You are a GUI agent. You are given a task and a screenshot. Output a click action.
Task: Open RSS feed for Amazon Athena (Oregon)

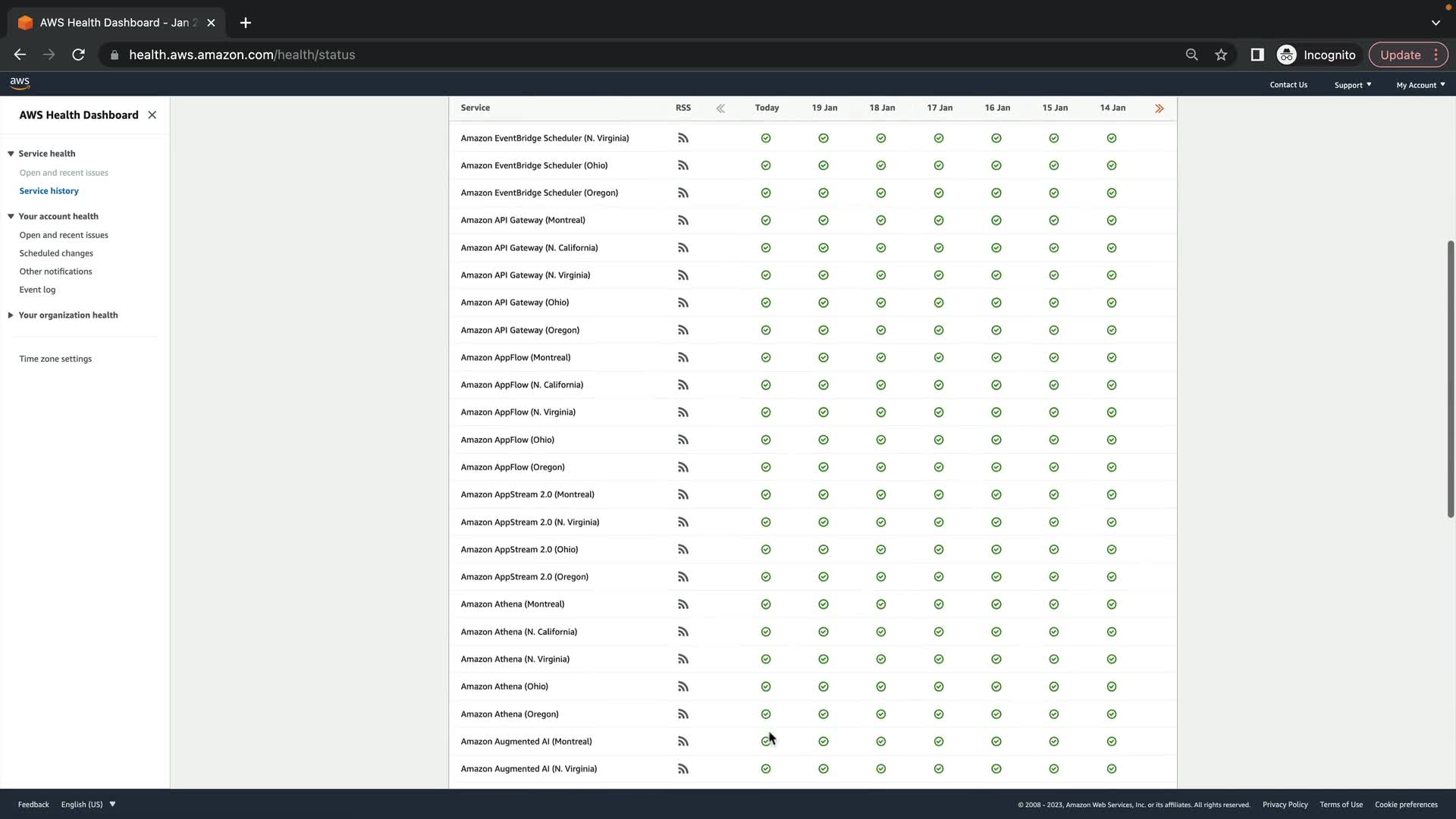682,714
